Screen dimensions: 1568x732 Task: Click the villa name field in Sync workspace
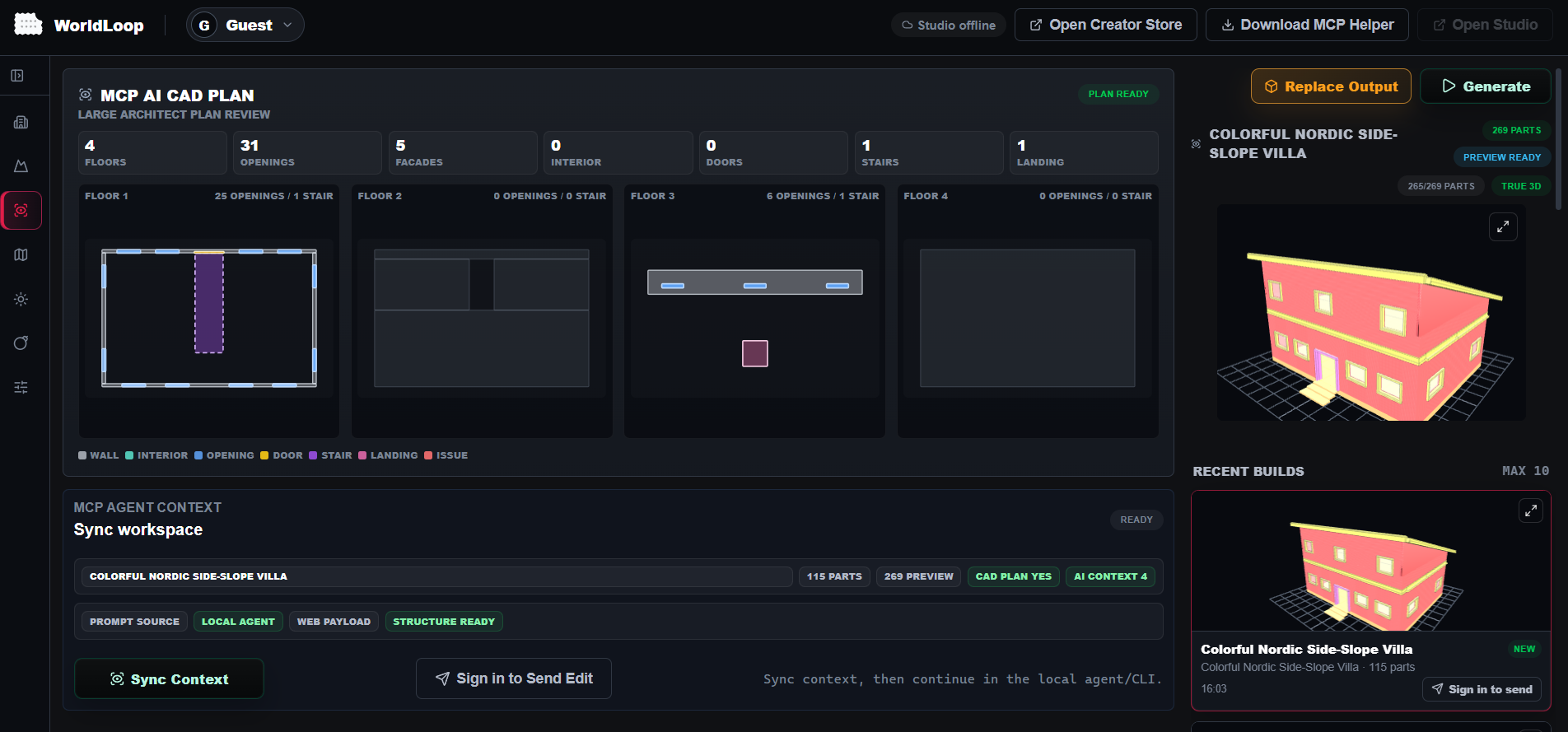(x=437, y=576)
